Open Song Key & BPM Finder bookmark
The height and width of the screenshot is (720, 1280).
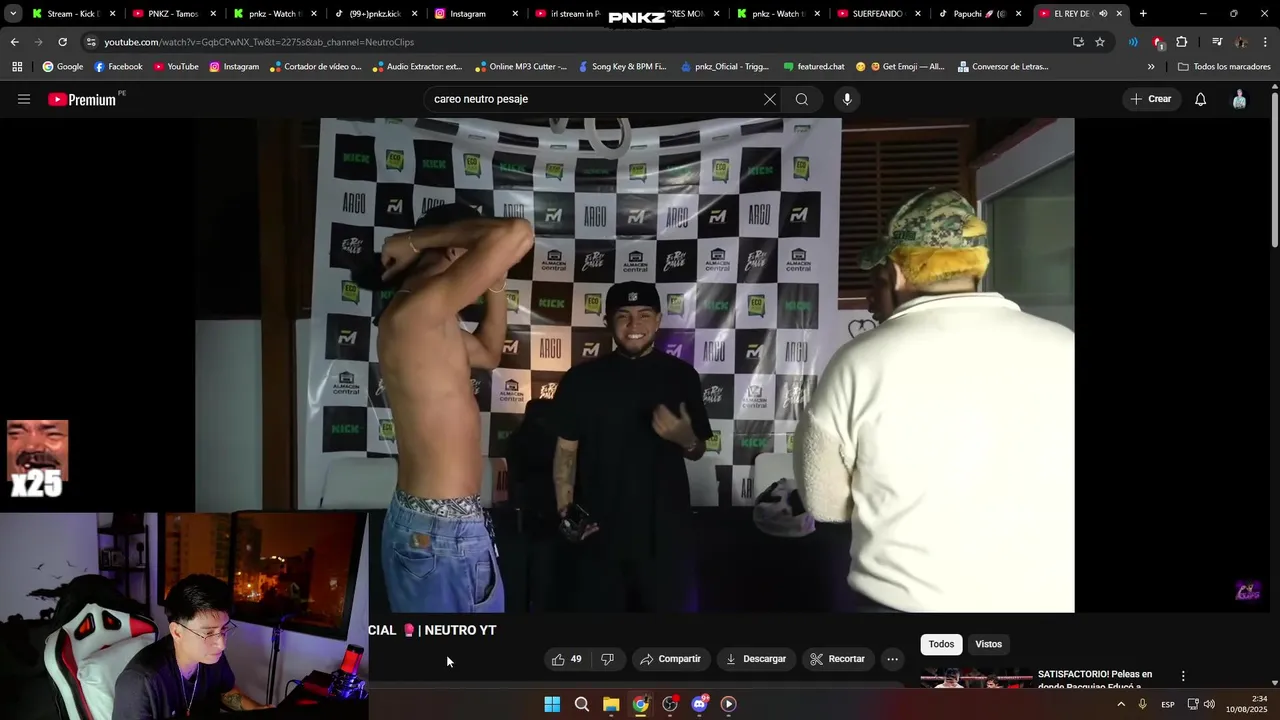[x=622, y=67]
